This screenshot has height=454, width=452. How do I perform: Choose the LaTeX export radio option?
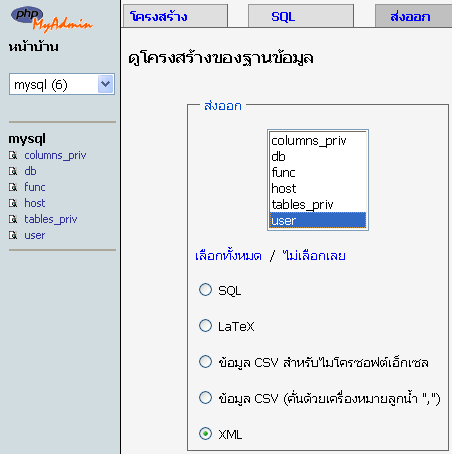[x=205, y=326]
